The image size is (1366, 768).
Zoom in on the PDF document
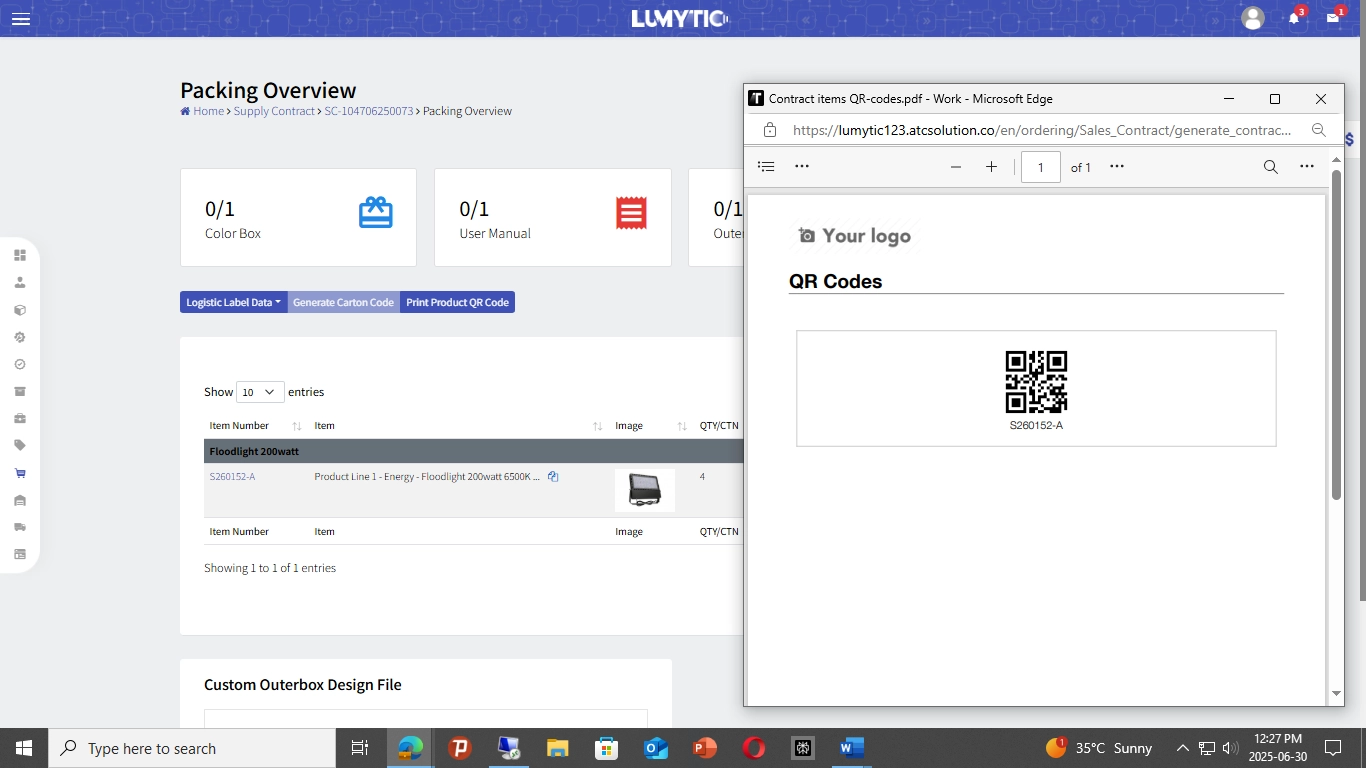point(991,167)
